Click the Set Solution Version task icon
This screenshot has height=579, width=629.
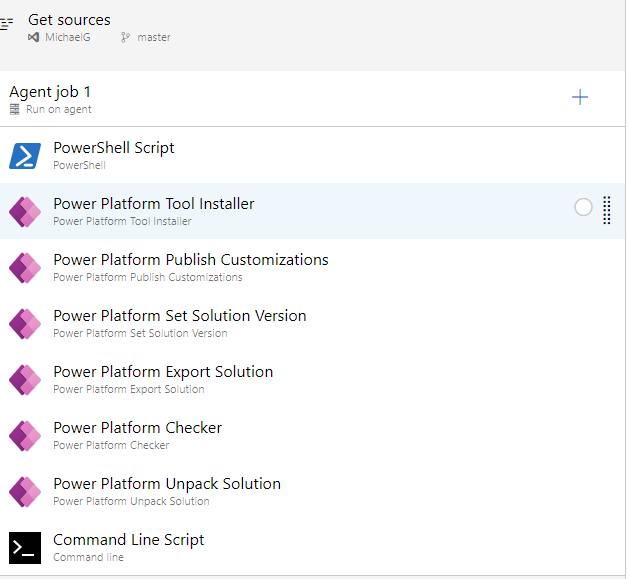pos(25,324)
